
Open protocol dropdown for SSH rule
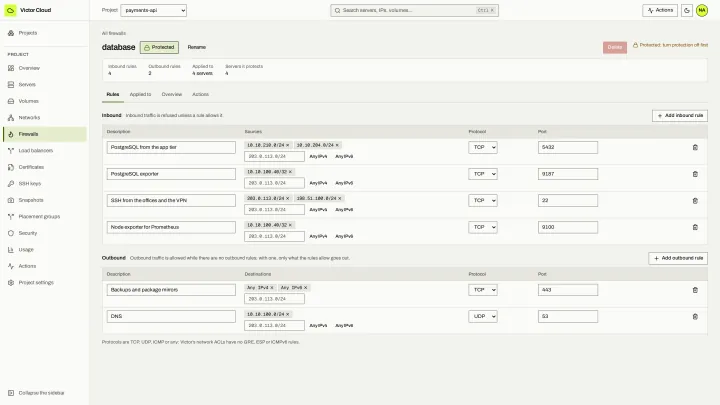click(483, 201)
